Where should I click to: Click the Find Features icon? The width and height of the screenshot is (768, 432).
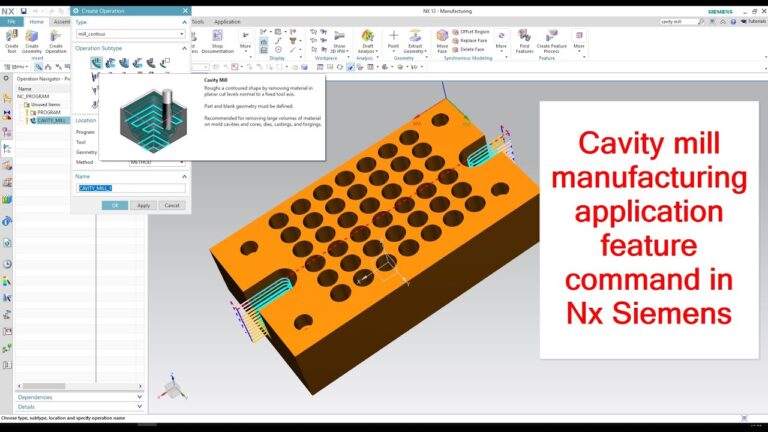[x=524, y=41]
